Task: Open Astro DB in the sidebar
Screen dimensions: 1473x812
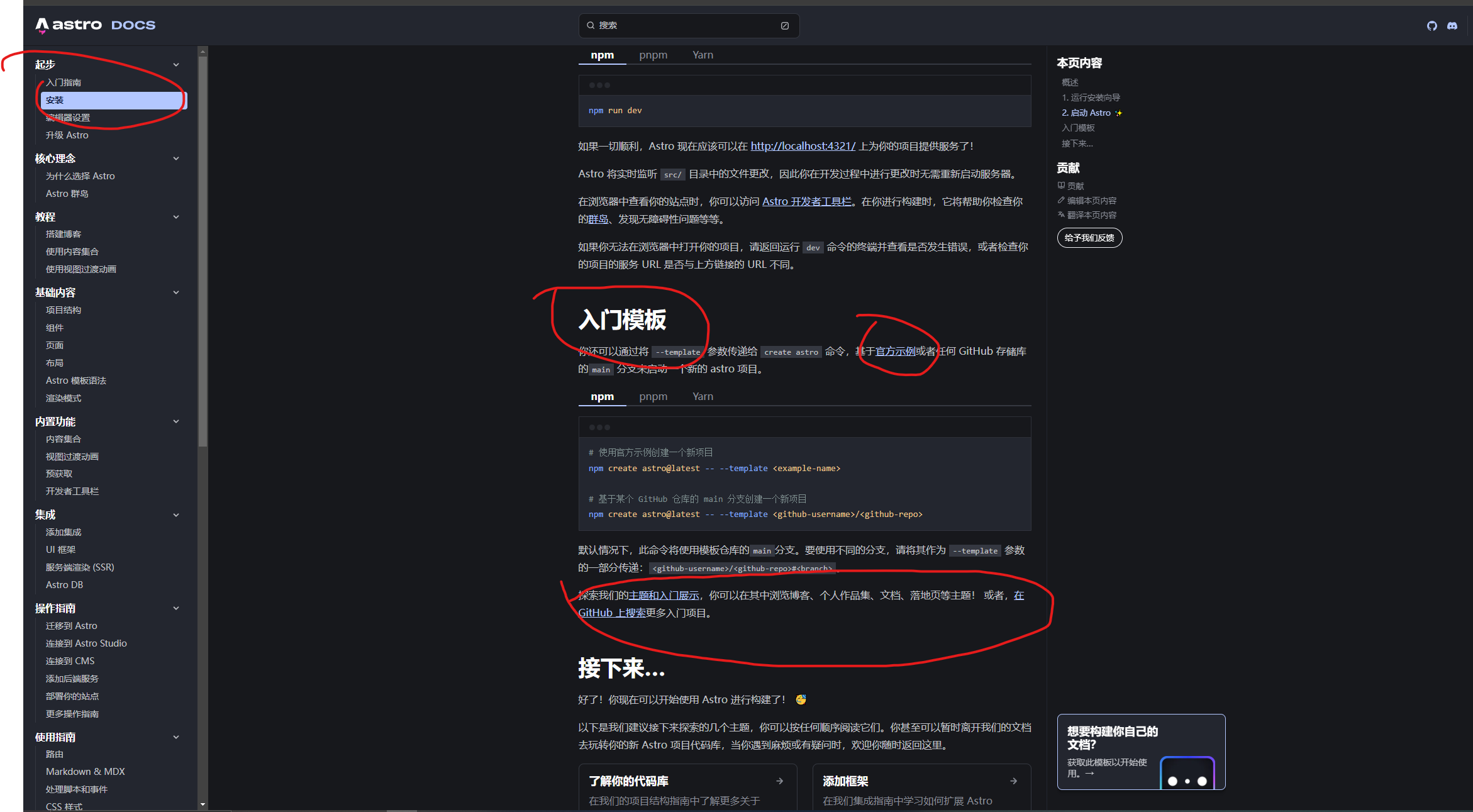Action: click(x=64, y=585)
